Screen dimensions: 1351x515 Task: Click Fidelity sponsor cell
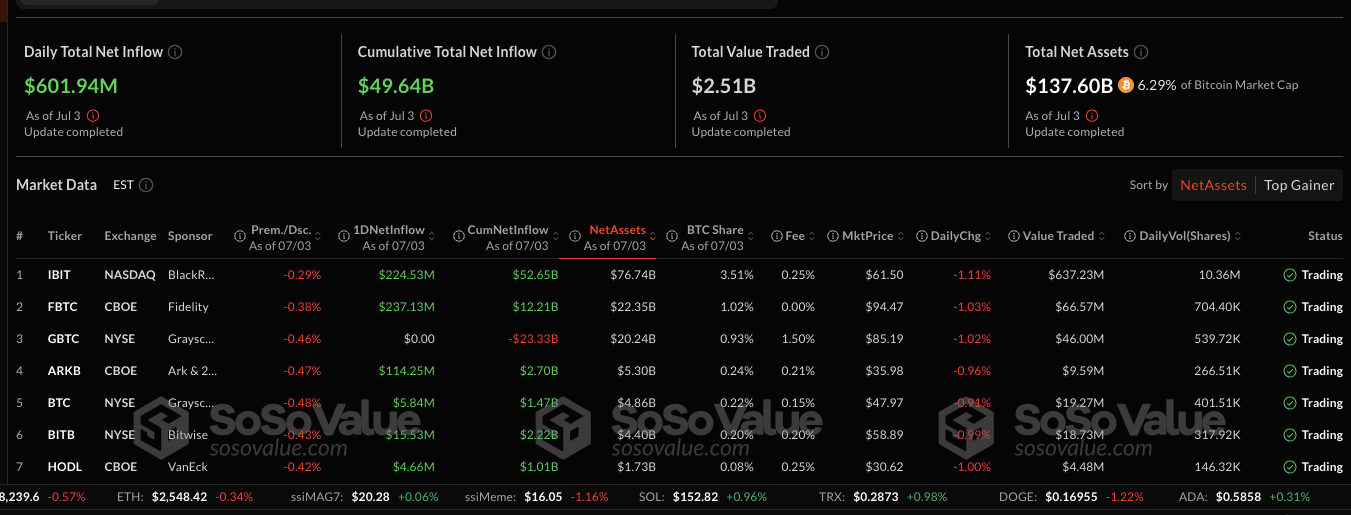click(x=188, y=307)
